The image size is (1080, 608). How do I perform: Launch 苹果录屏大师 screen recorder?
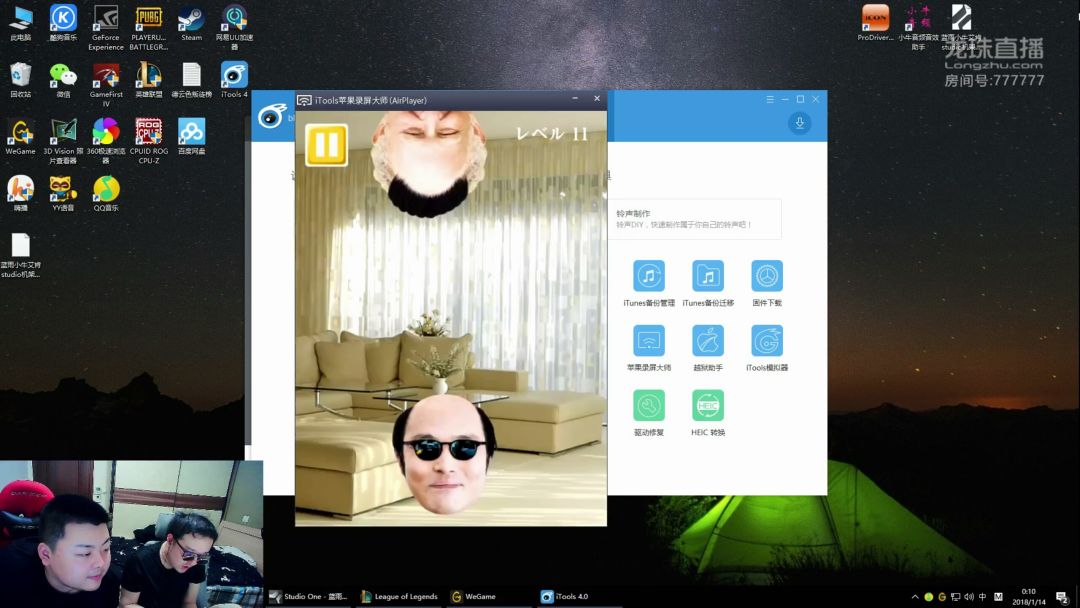(x=649, y=341)
